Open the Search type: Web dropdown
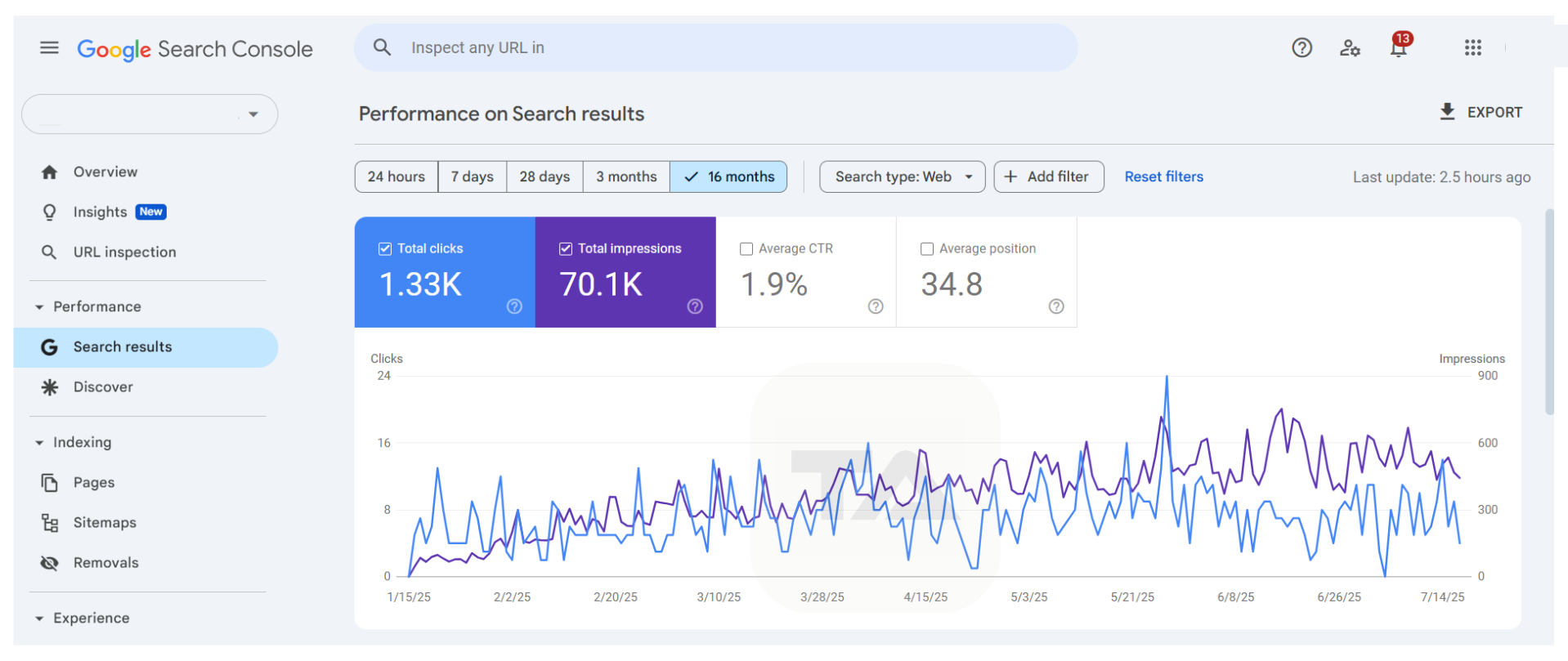 [902, 177]
